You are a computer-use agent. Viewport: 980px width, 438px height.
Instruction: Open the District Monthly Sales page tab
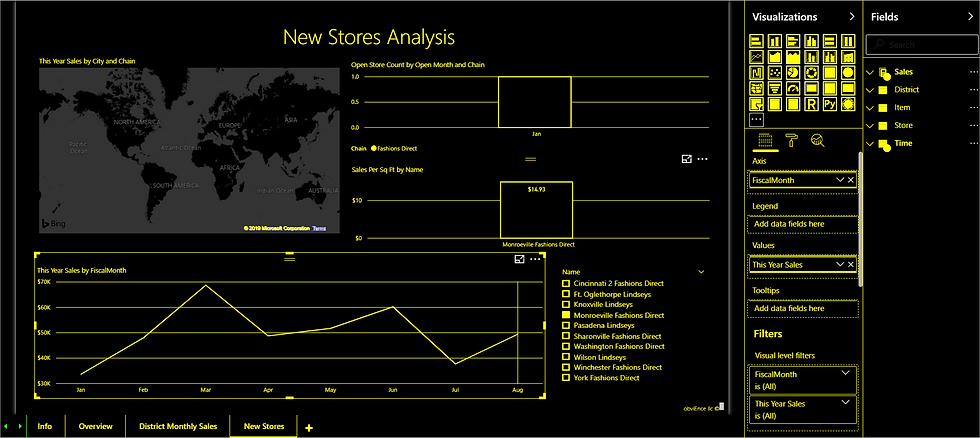point(178,426)
